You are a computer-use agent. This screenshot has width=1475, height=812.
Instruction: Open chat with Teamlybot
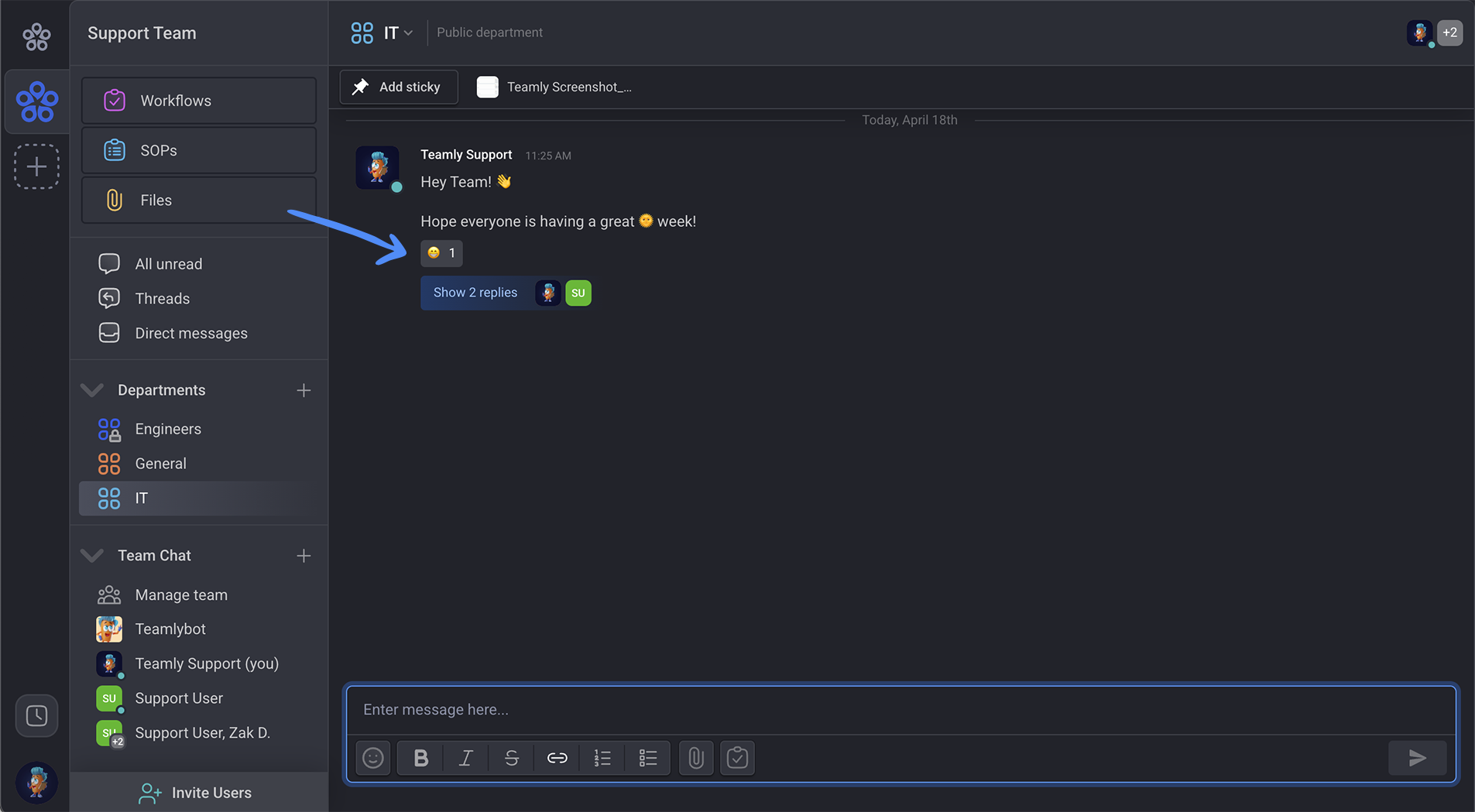(199, 629)
